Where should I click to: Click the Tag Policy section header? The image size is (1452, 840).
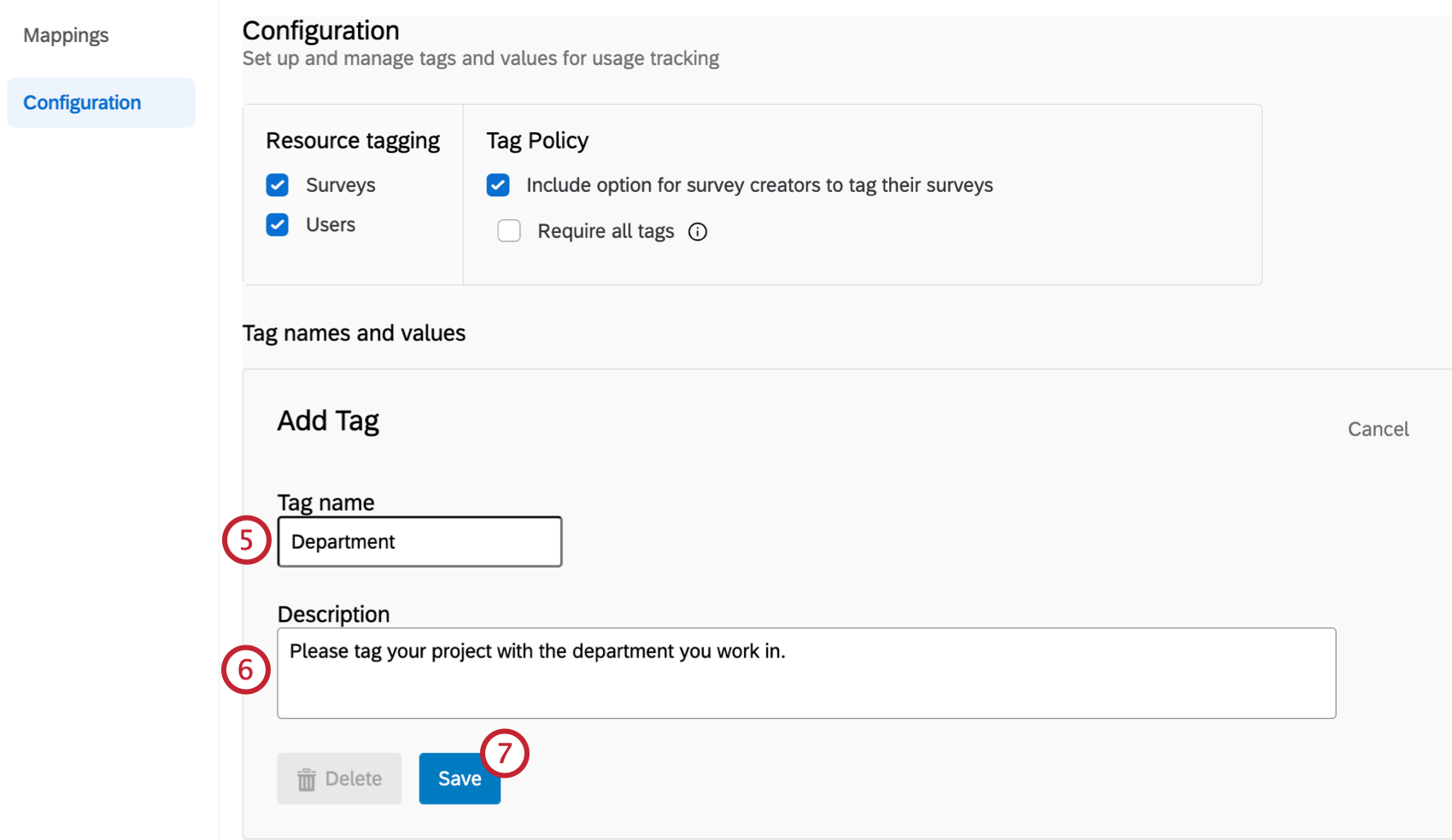pyautogui.click(x=537, y=139)
